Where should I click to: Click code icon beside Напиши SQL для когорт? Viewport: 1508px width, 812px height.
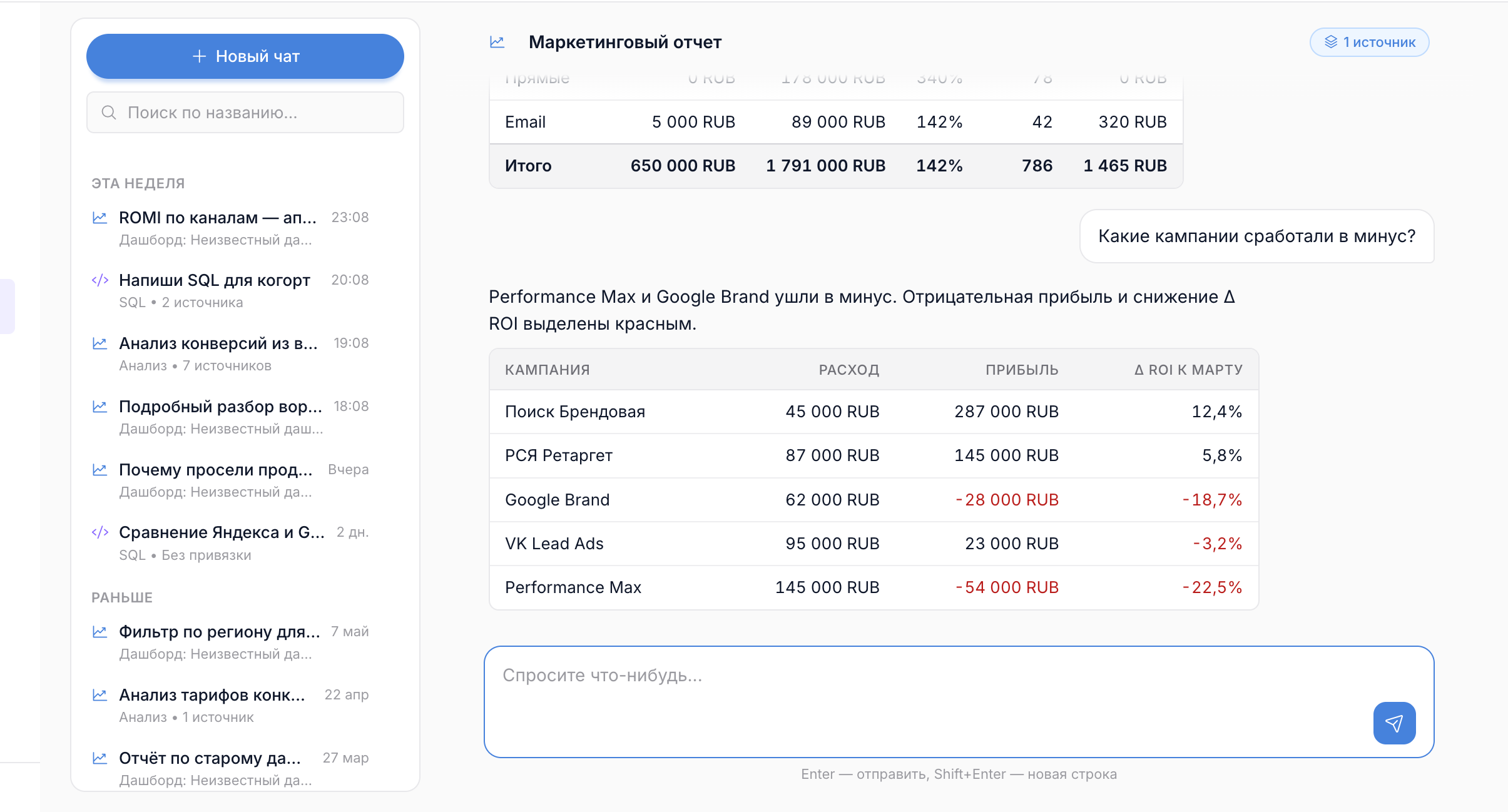(x=100, y=280)
